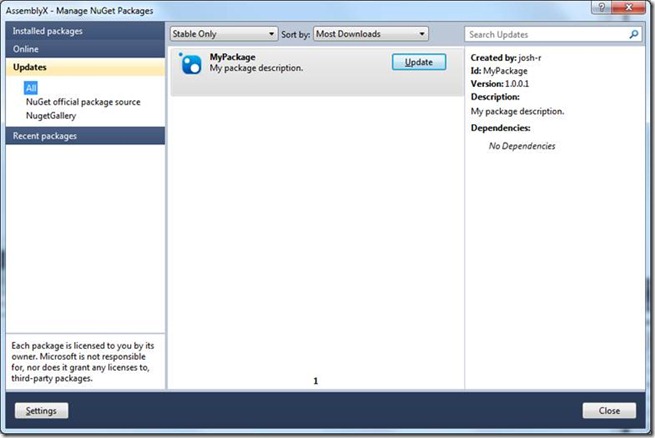Open the Settings button

(x=41, y=411)
